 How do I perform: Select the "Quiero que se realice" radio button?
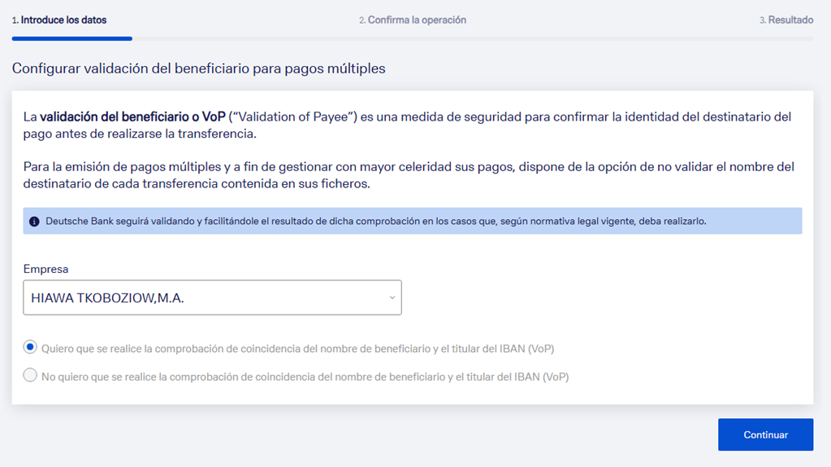[30, 347]
